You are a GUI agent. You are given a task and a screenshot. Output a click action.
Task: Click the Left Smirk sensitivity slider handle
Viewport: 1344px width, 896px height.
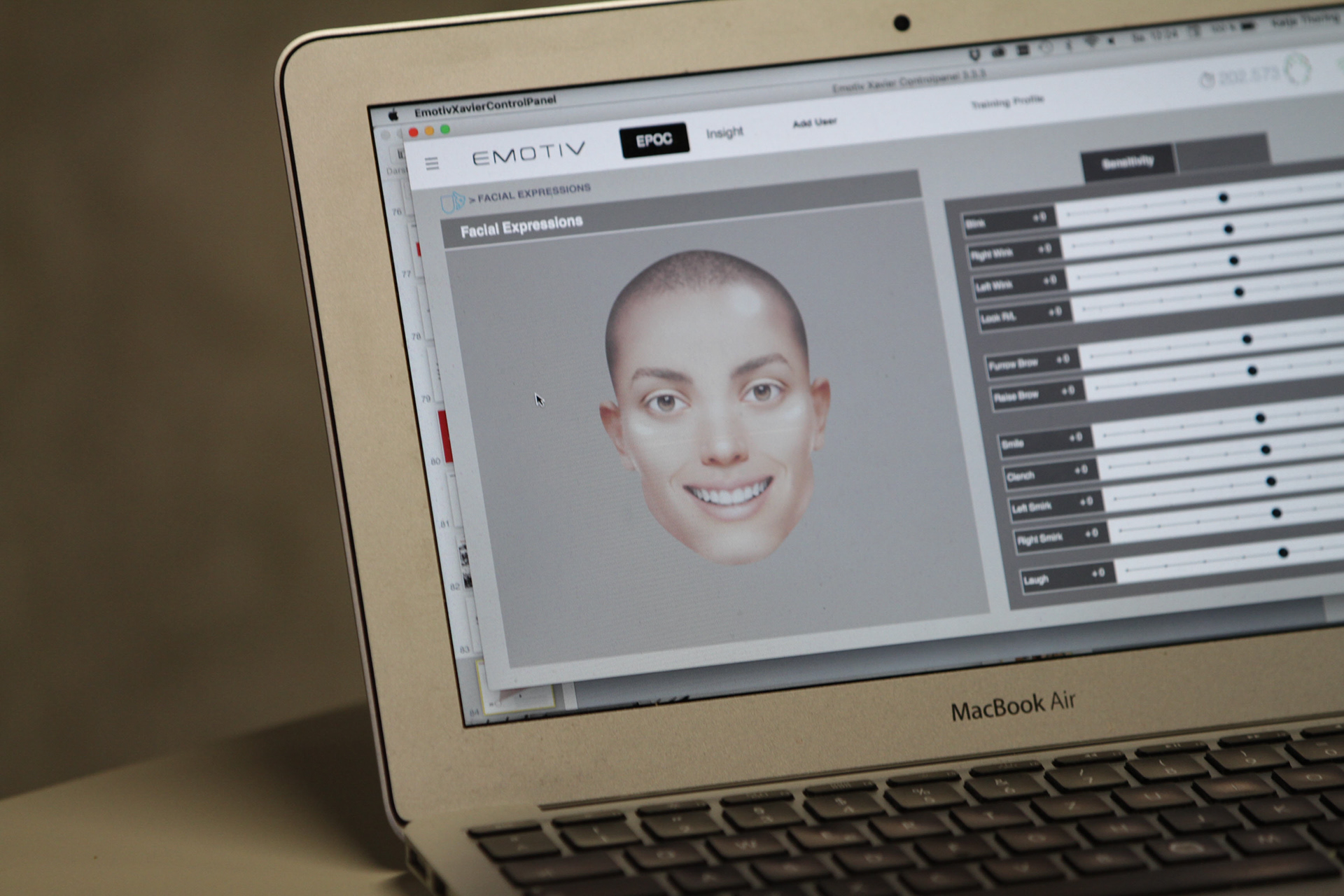click(x=1271, y=482)
